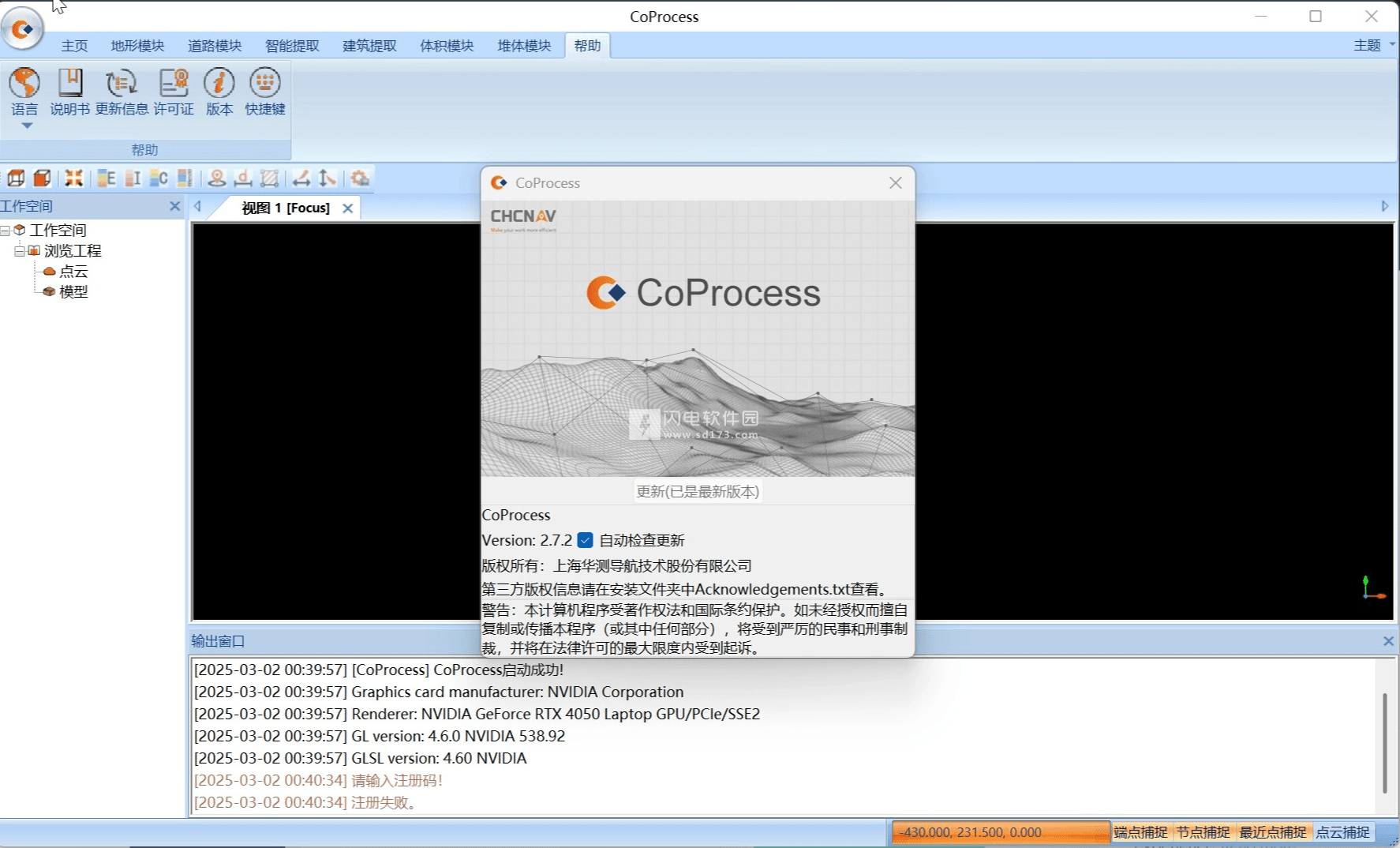1400x848 pixels.
Task: Choose the color by intensity I icon
Action: tap(133, 178)
